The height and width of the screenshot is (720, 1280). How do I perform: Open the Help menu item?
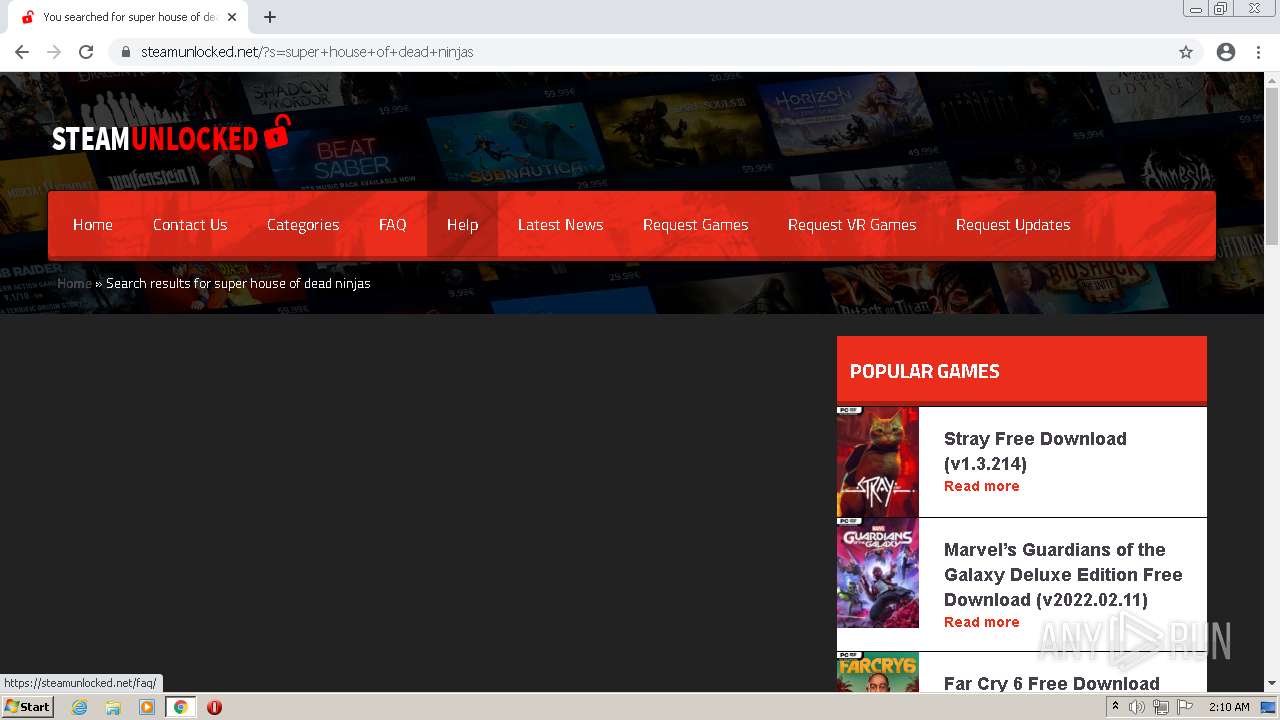click(x=462, y=225)
